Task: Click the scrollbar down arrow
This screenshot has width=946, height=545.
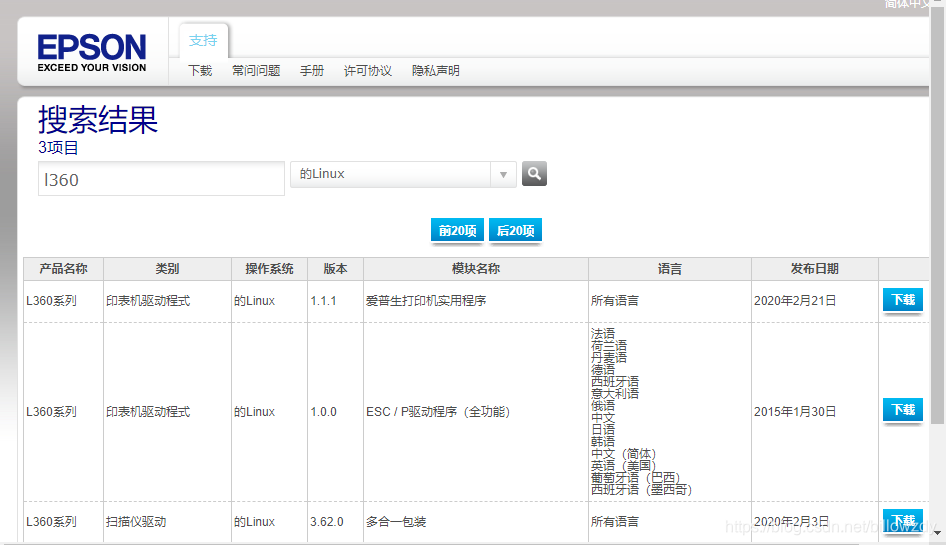Action: pos(938,533)
